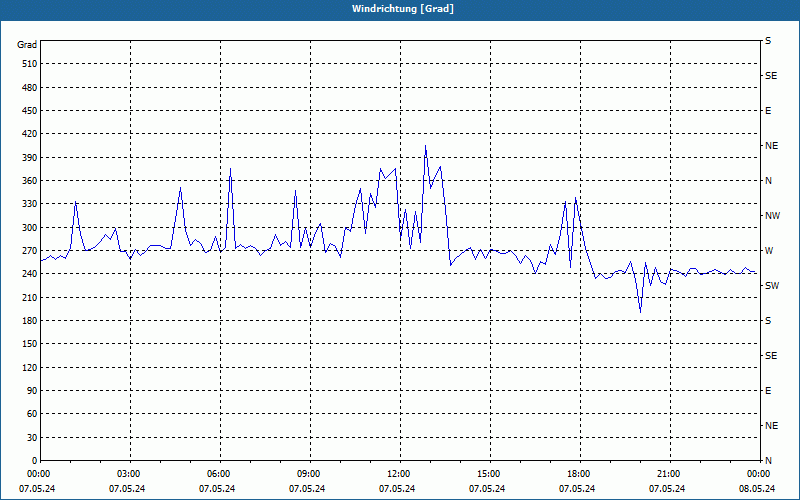Click the 07.05.24 date under 12:00

(397, 489)
